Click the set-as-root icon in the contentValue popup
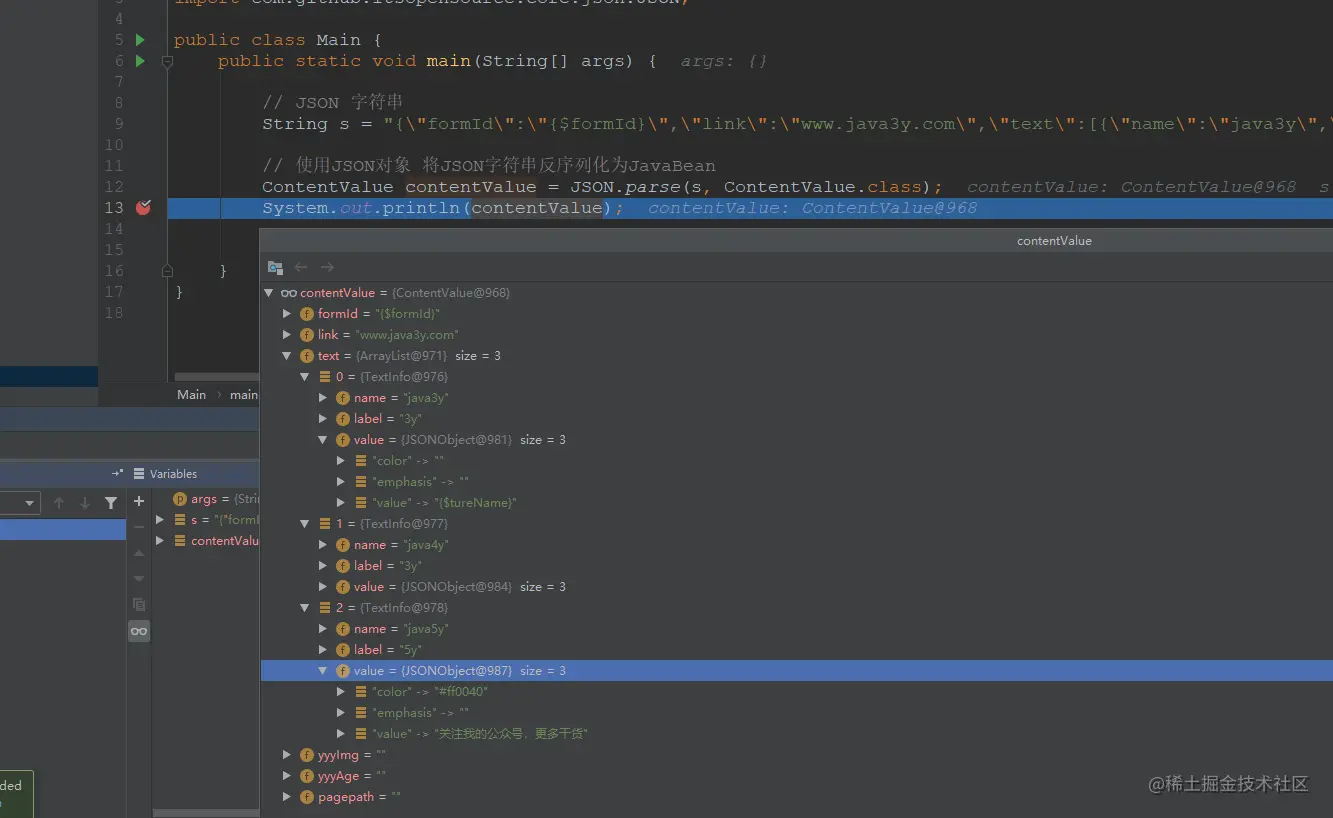 [x=275, y=267]
